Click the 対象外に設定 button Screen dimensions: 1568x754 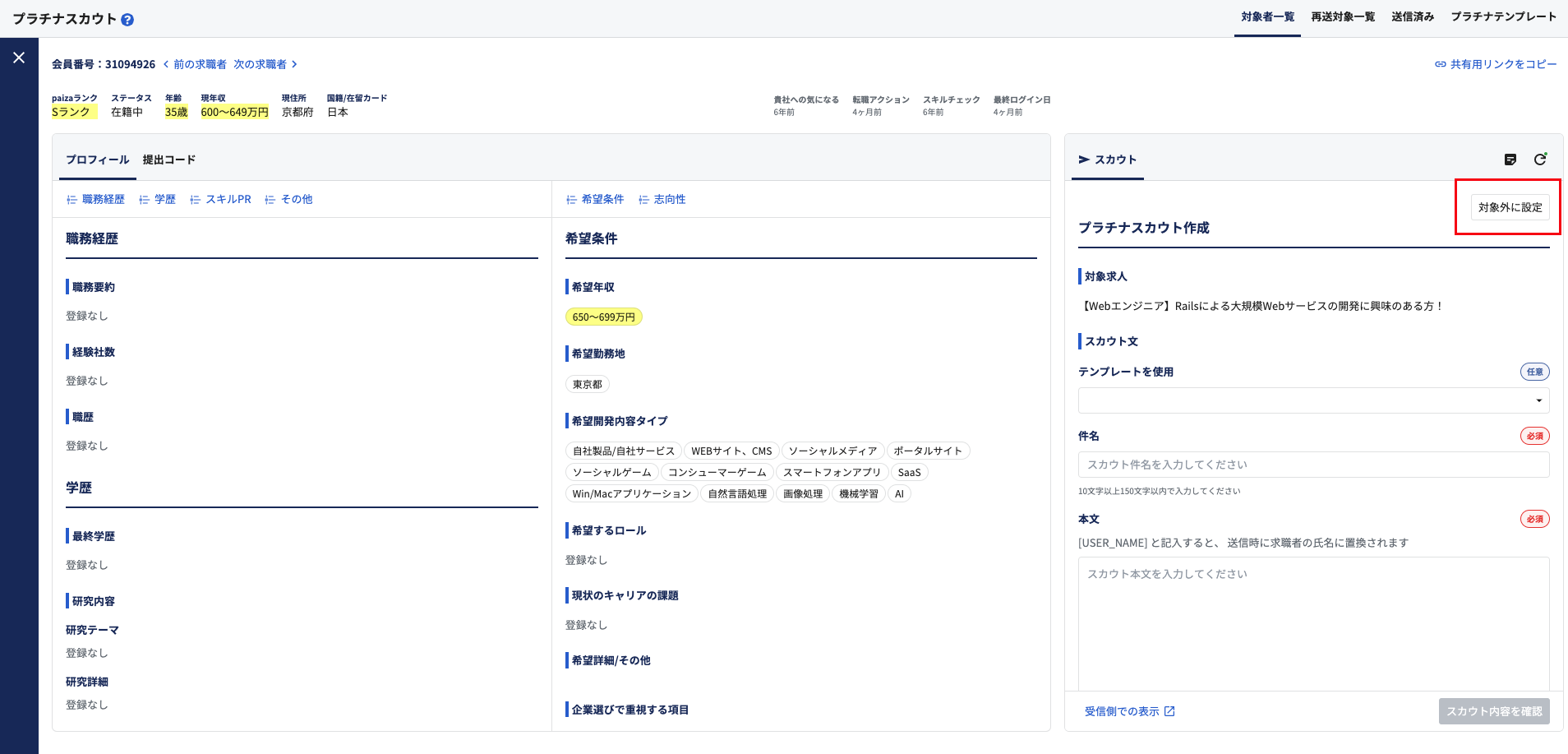click(x=1510, y=207)
